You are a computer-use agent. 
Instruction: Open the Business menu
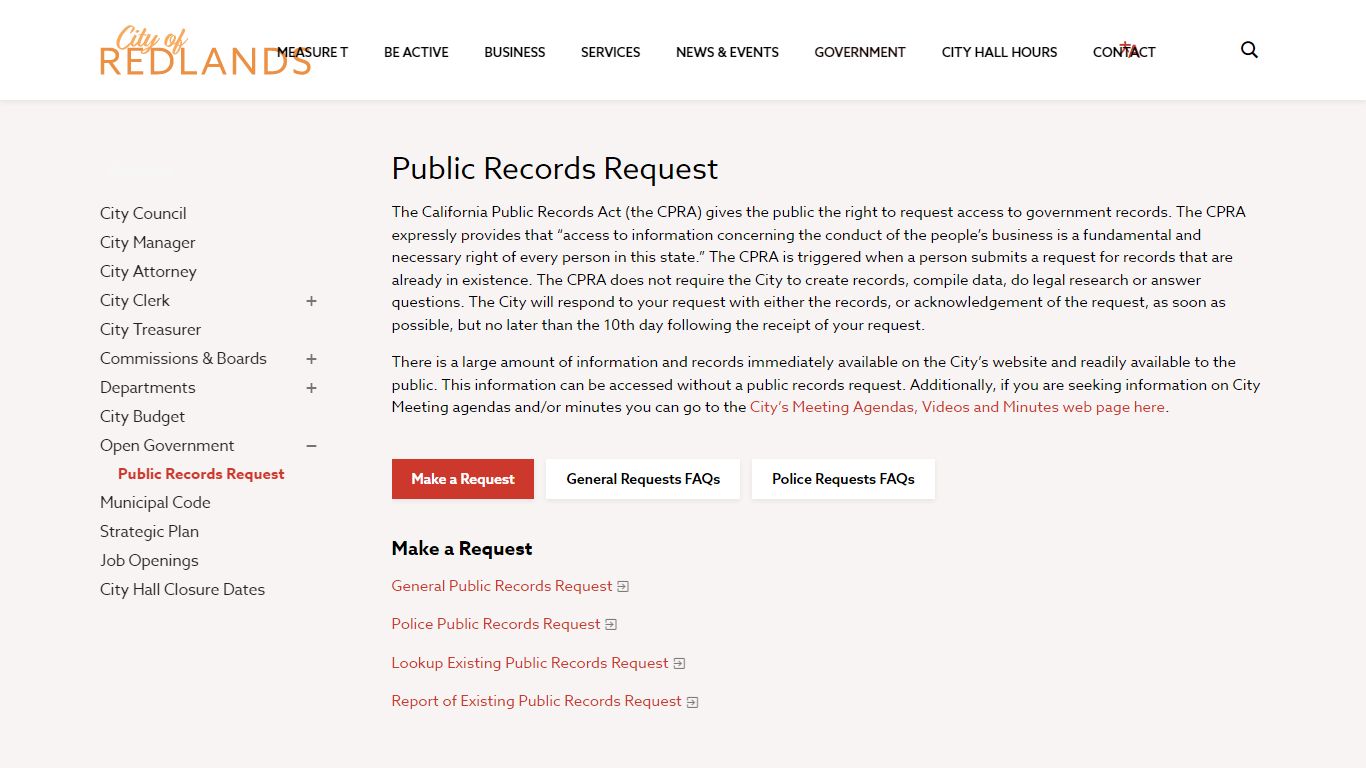tap(515, 52)
